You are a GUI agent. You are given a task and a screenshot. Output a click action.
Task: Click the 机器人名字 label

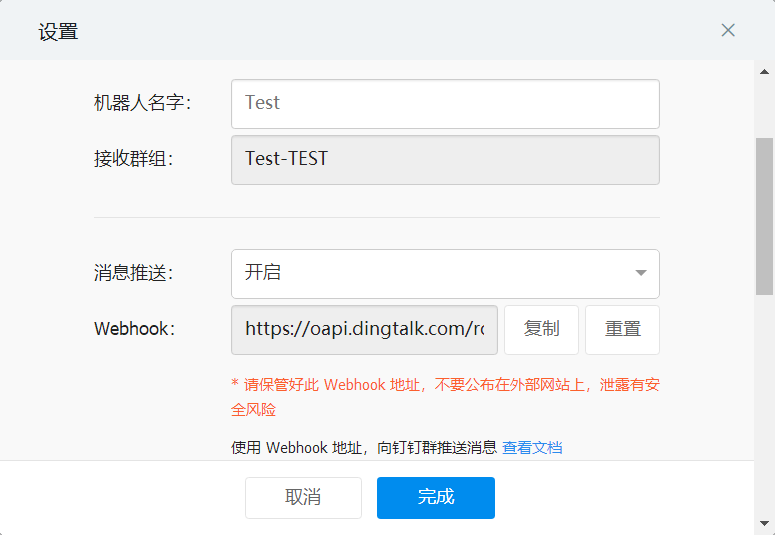[143, 103]
